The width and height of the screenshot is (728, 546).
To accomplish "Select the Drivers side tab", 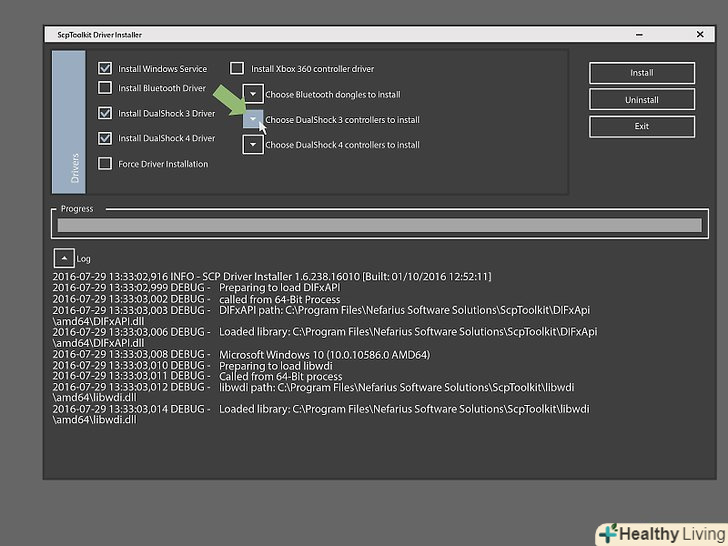I will pyautogui.click(x=69, y=122).
